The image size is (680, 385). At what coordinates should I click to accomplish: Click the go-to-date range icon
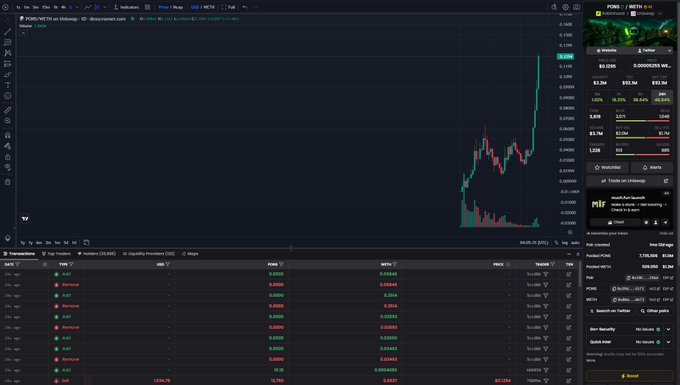pos(86,242)
